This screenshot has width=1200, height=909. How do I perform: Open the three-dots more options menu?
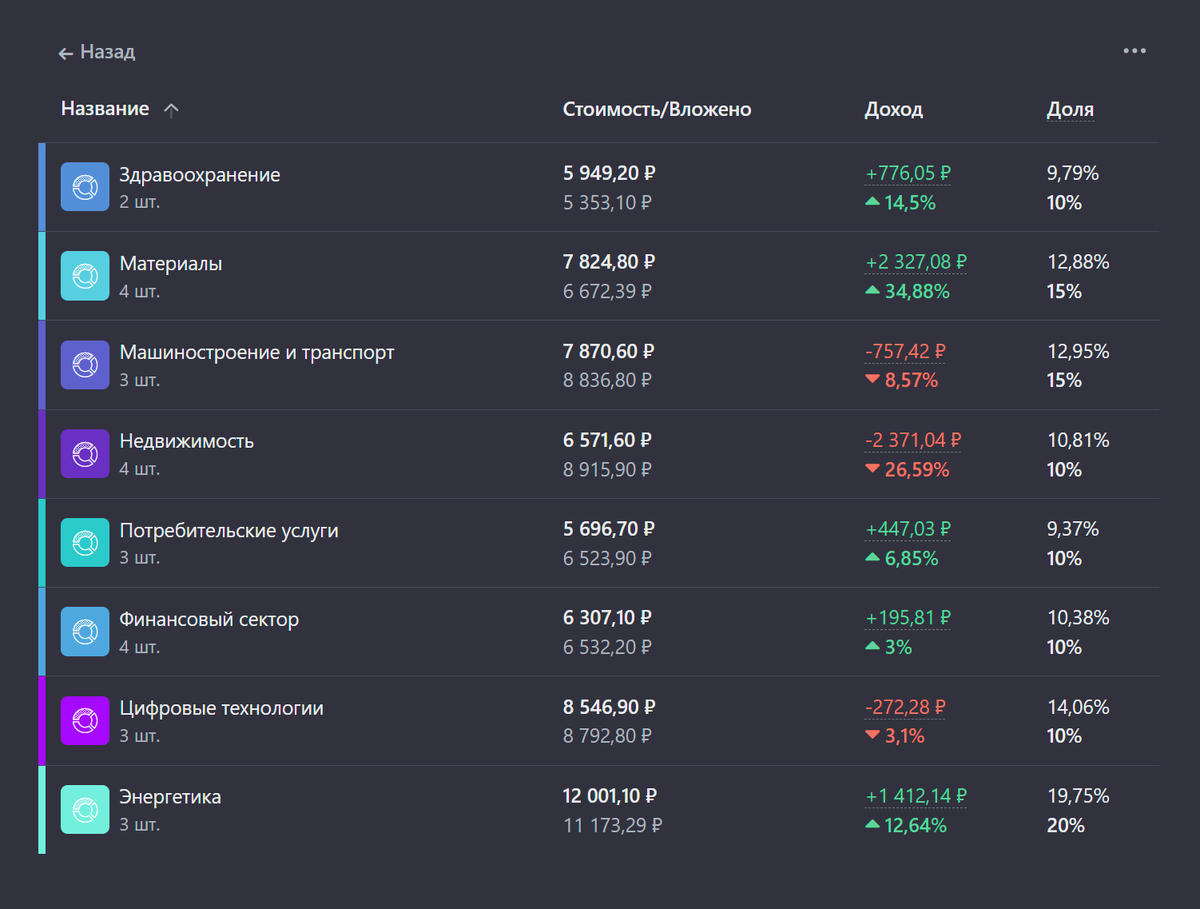1134,51
